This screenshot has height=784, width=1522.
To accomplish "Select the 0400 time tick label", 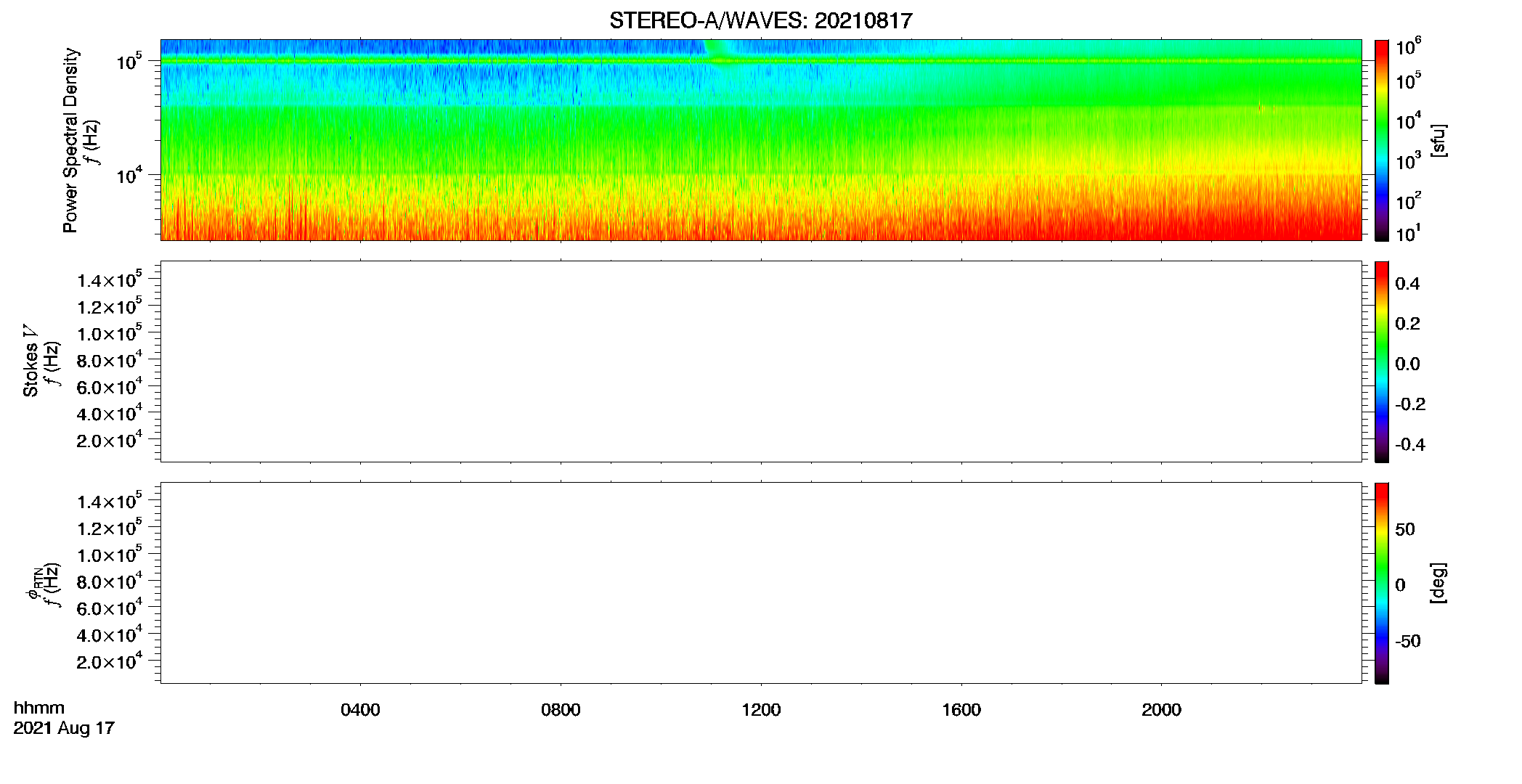I will tap(360, 710).
